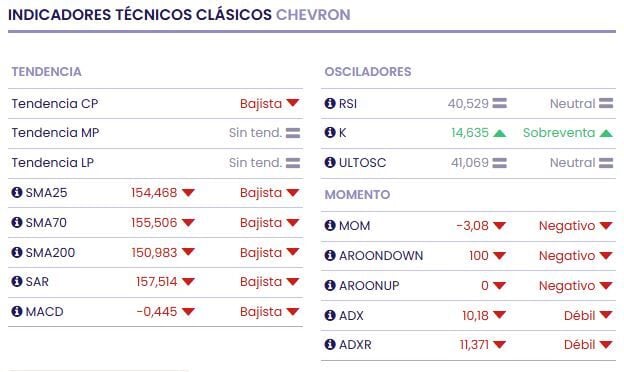Open the info icon beside RSI
Viewport: 624px width, 372px height.
(x=330, y=103)
